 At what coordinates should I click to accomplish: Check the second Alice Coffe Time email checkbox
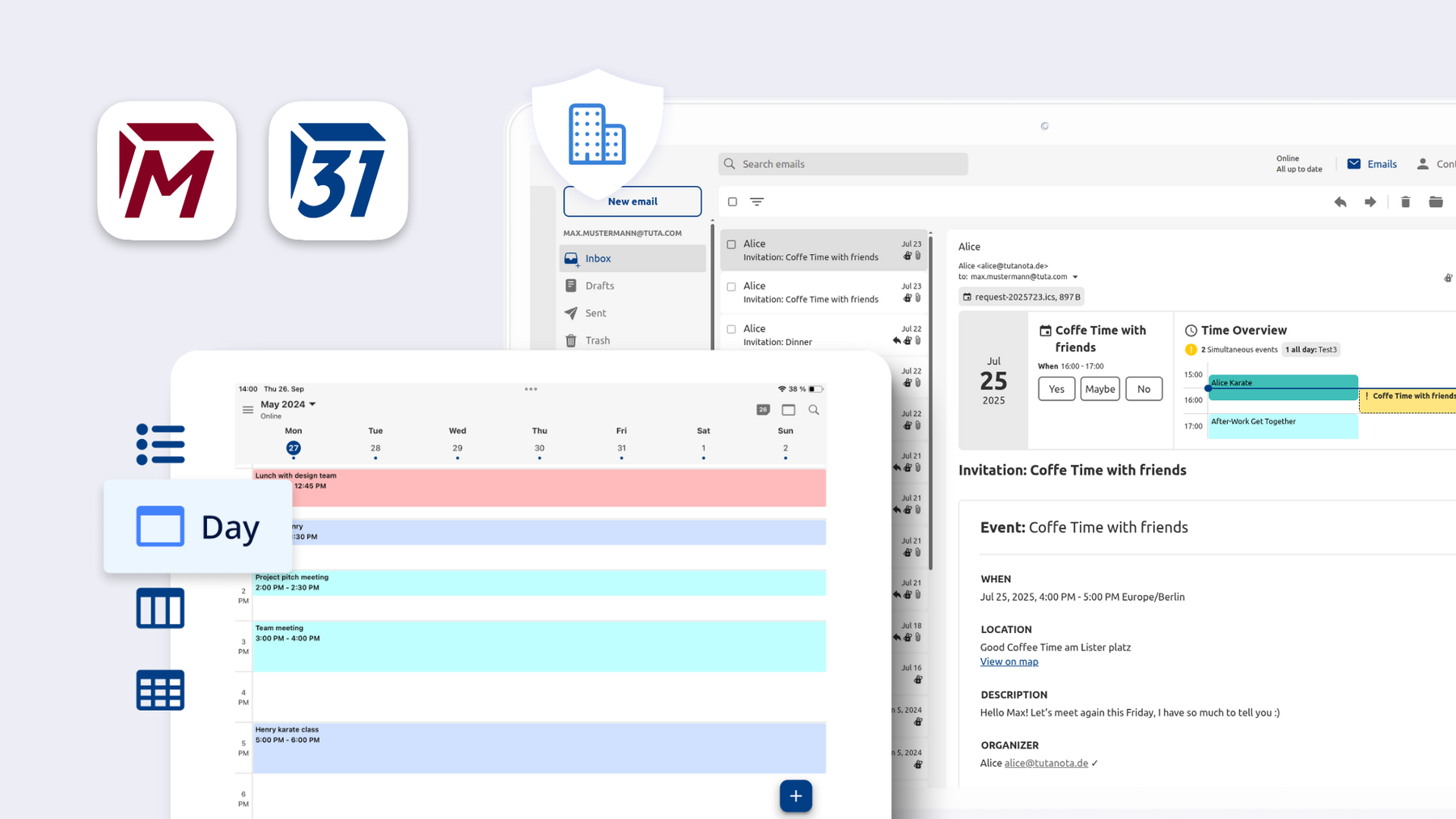coord(731,287)
